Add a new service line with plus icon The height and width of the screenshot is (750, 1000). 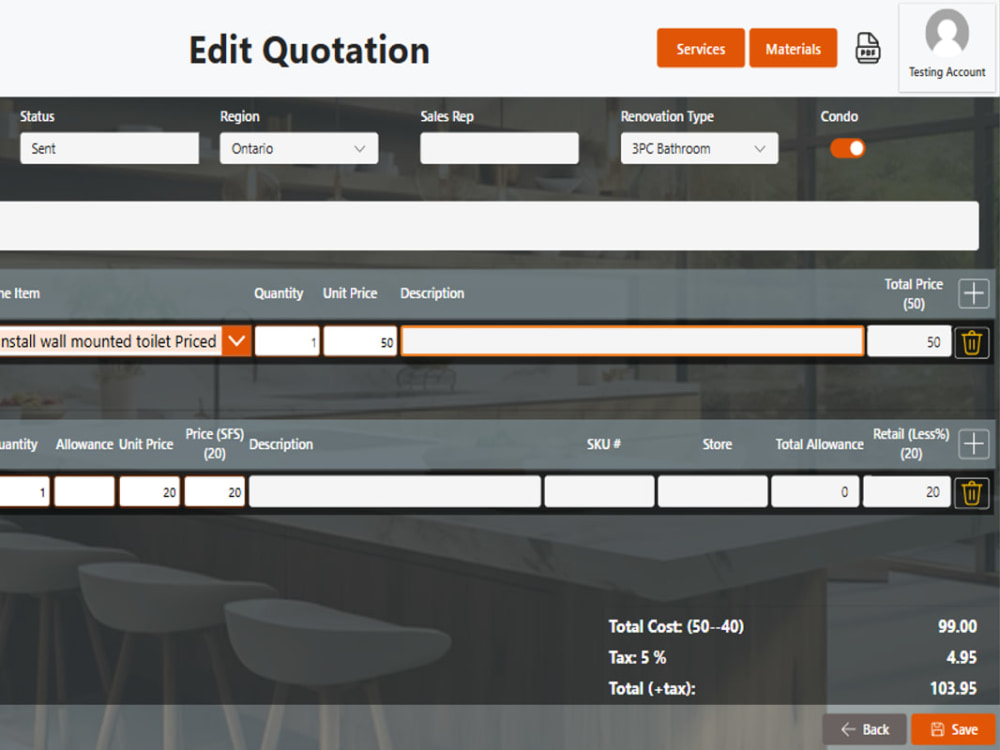(973, 293)
